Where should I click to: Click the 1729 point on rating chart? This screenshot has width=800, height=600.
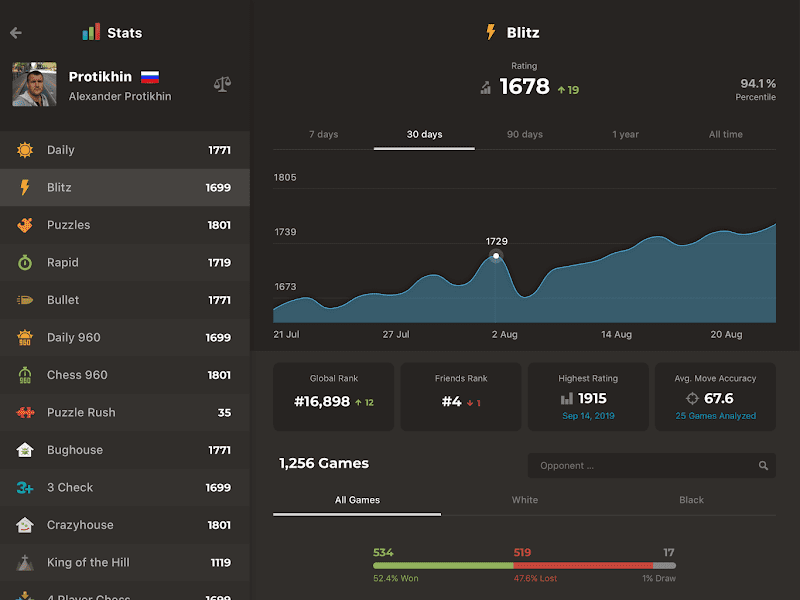pyautogui.click(x=496, y=256)
